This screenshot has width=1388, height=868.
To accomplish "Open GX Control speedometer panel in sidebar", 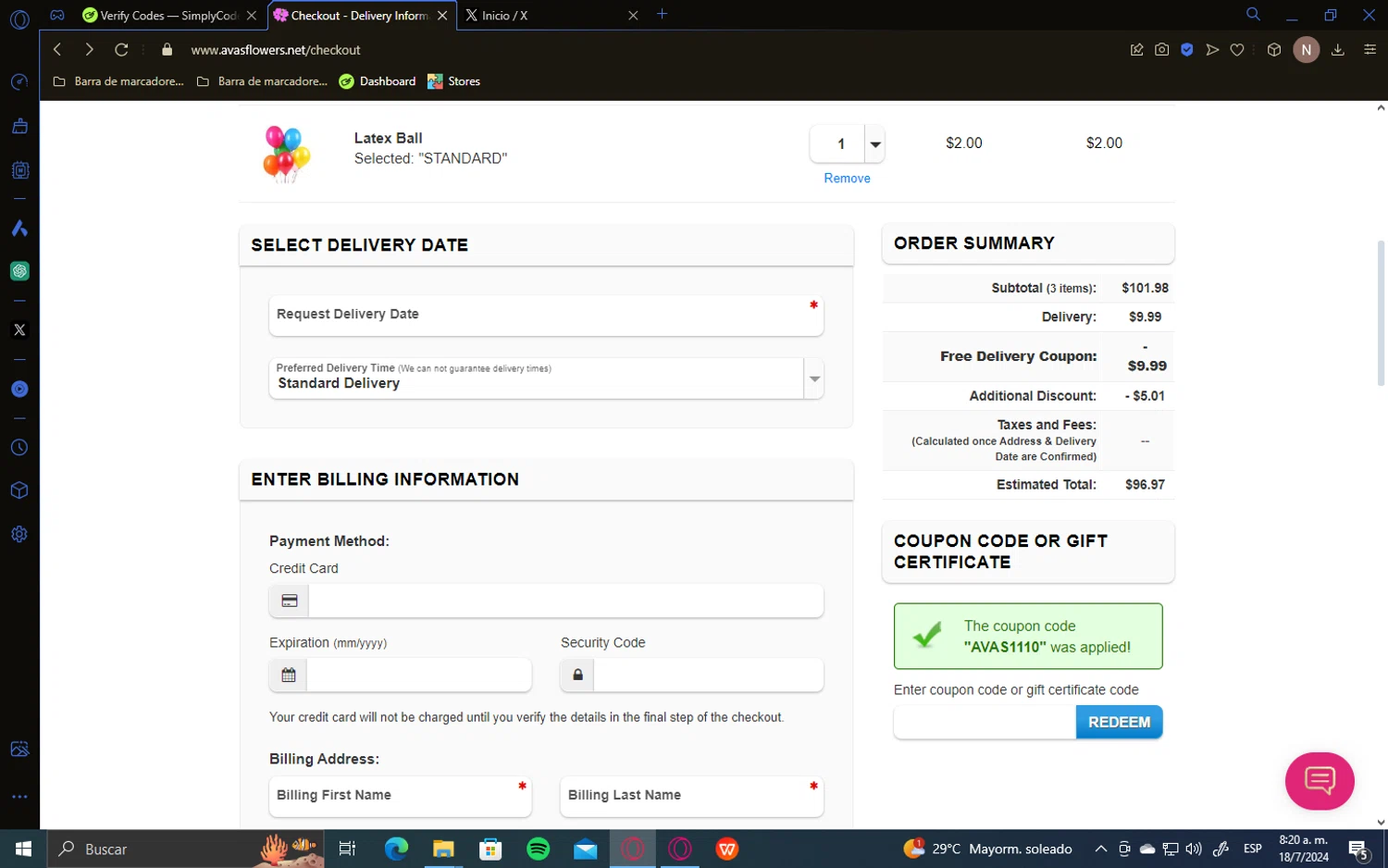I will coord(19,82).
